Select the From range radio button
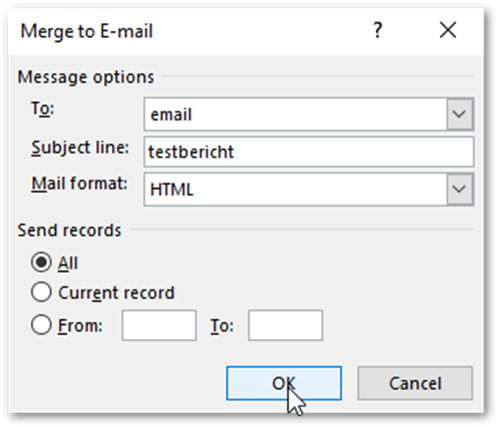Image resolution: width=498 pixels, height=427 pixels. click(41, 325)
